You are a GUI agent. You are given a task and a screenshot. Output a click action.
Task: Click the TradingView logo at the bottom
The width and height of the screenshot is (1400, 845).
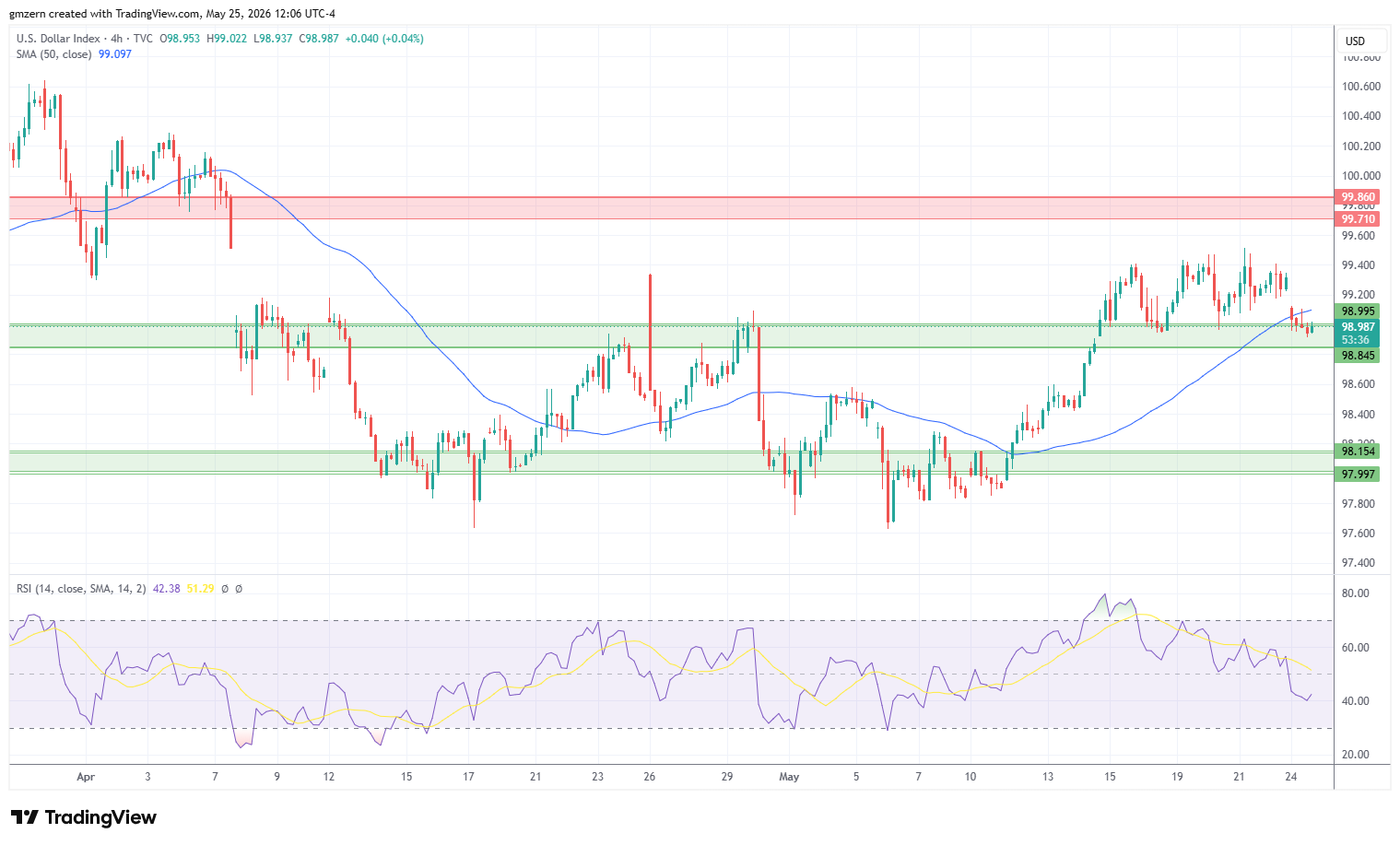point(84,817)
